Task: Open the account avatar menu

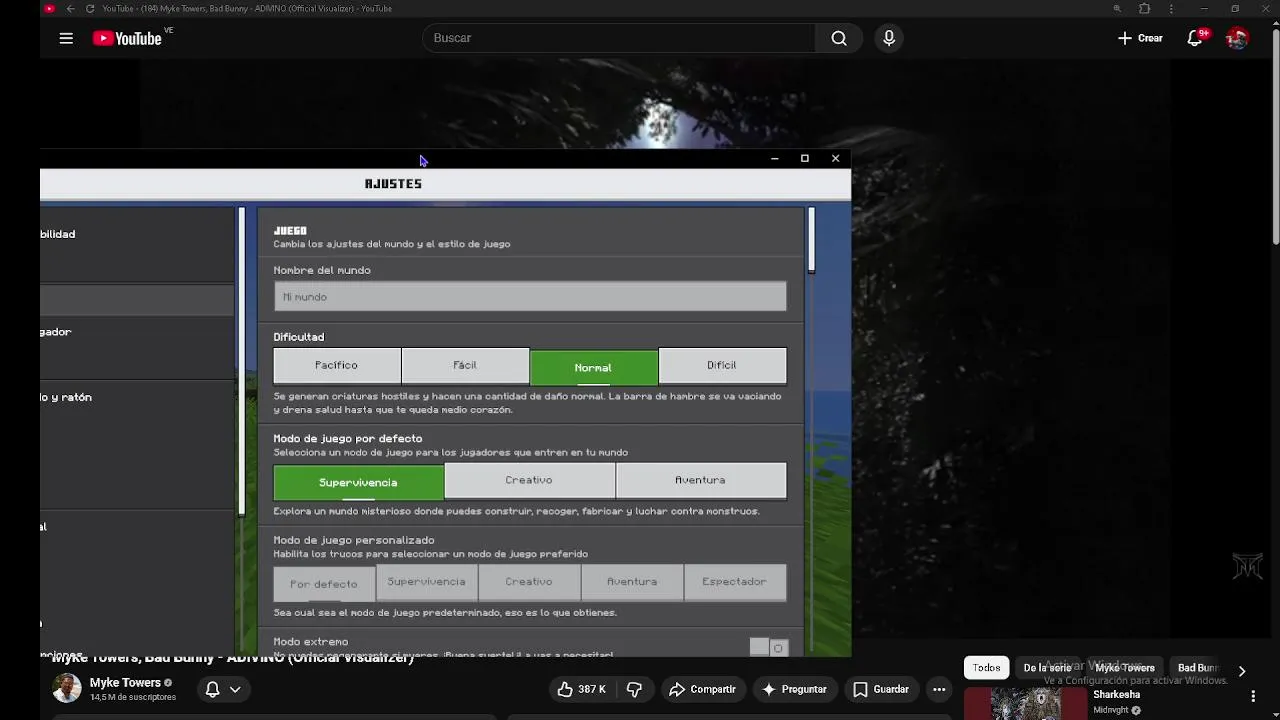Action: click(x=1237, y=38)
